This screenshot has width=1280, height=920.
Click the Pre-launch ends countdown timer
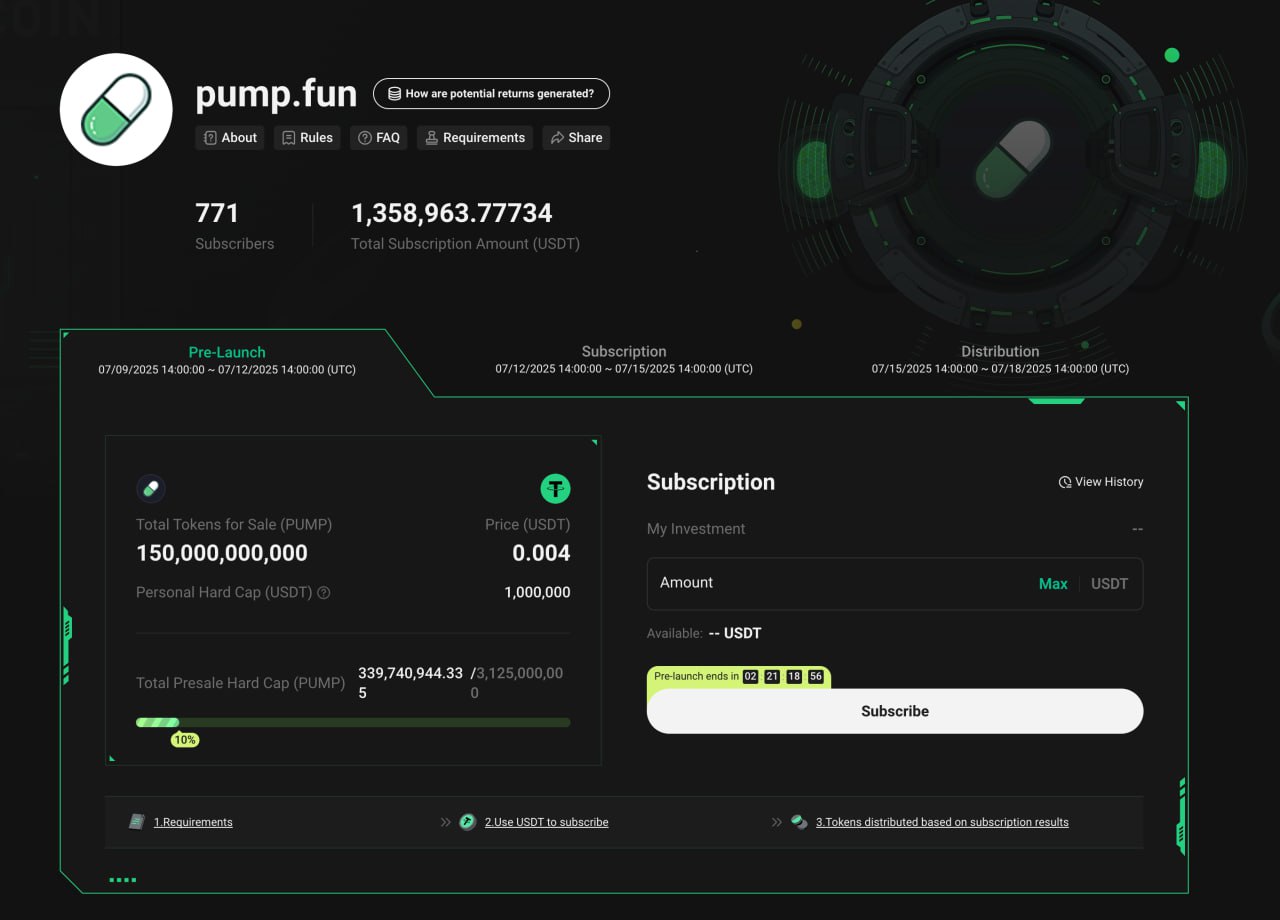(x=739, y=677)
